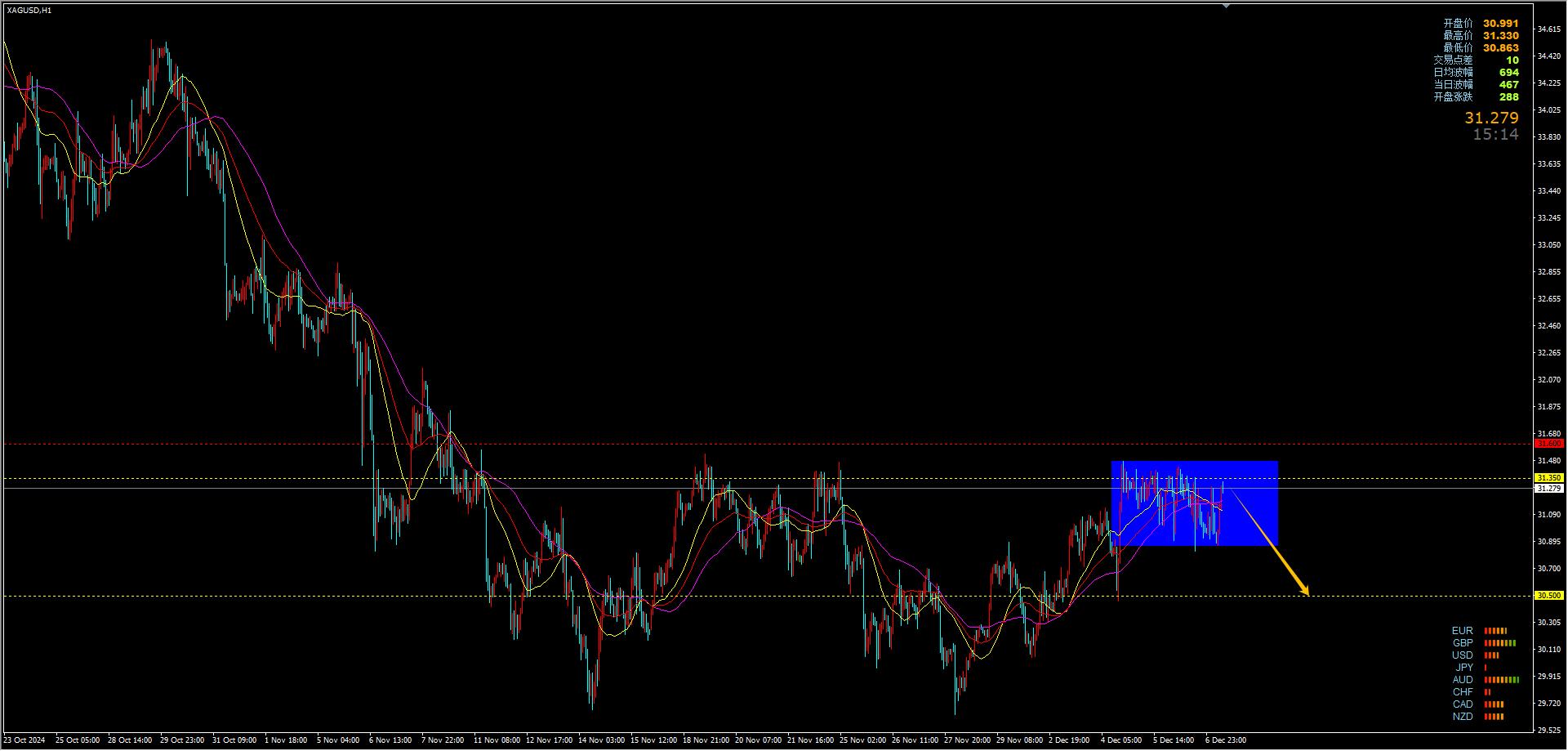Click the AUD strength meter bars

[x=1502, y=680]
